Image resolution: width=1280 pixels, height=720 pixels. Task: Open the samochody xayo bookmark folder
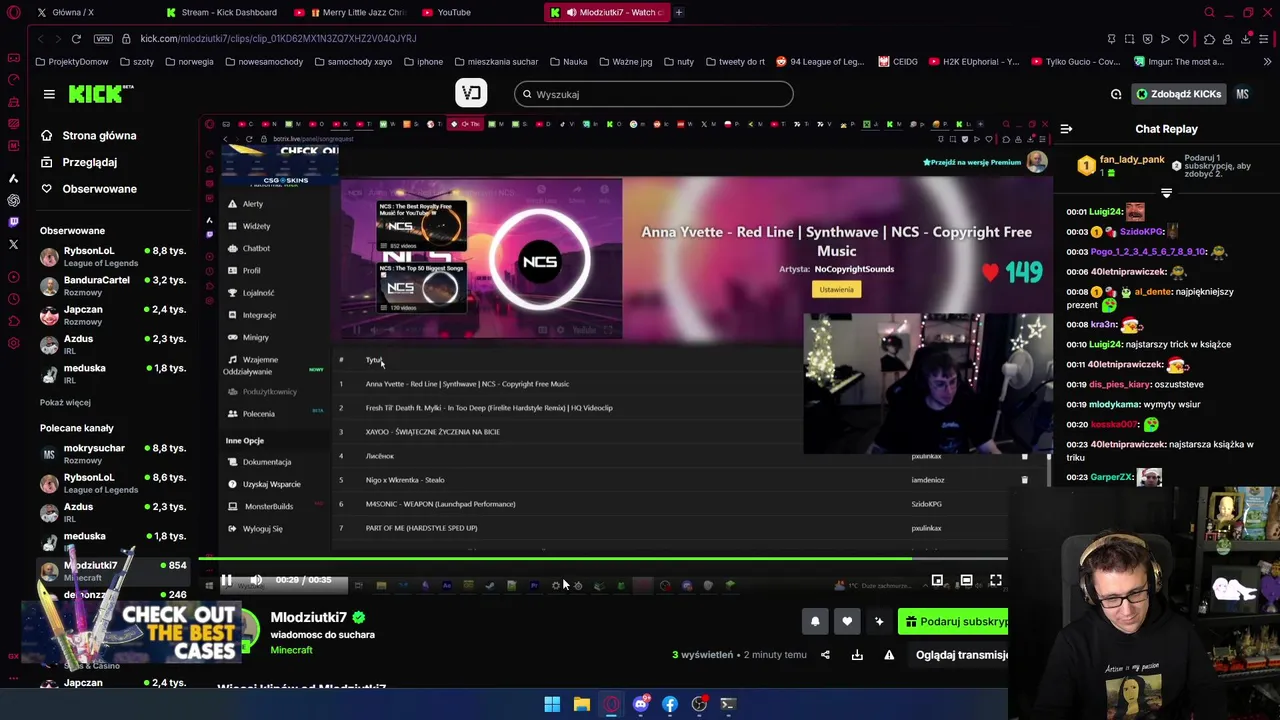click(x=353, y=61)
